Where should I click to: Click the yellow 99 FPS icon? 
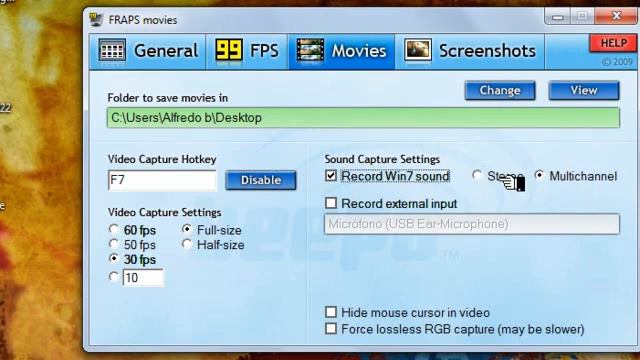point(229,50)
